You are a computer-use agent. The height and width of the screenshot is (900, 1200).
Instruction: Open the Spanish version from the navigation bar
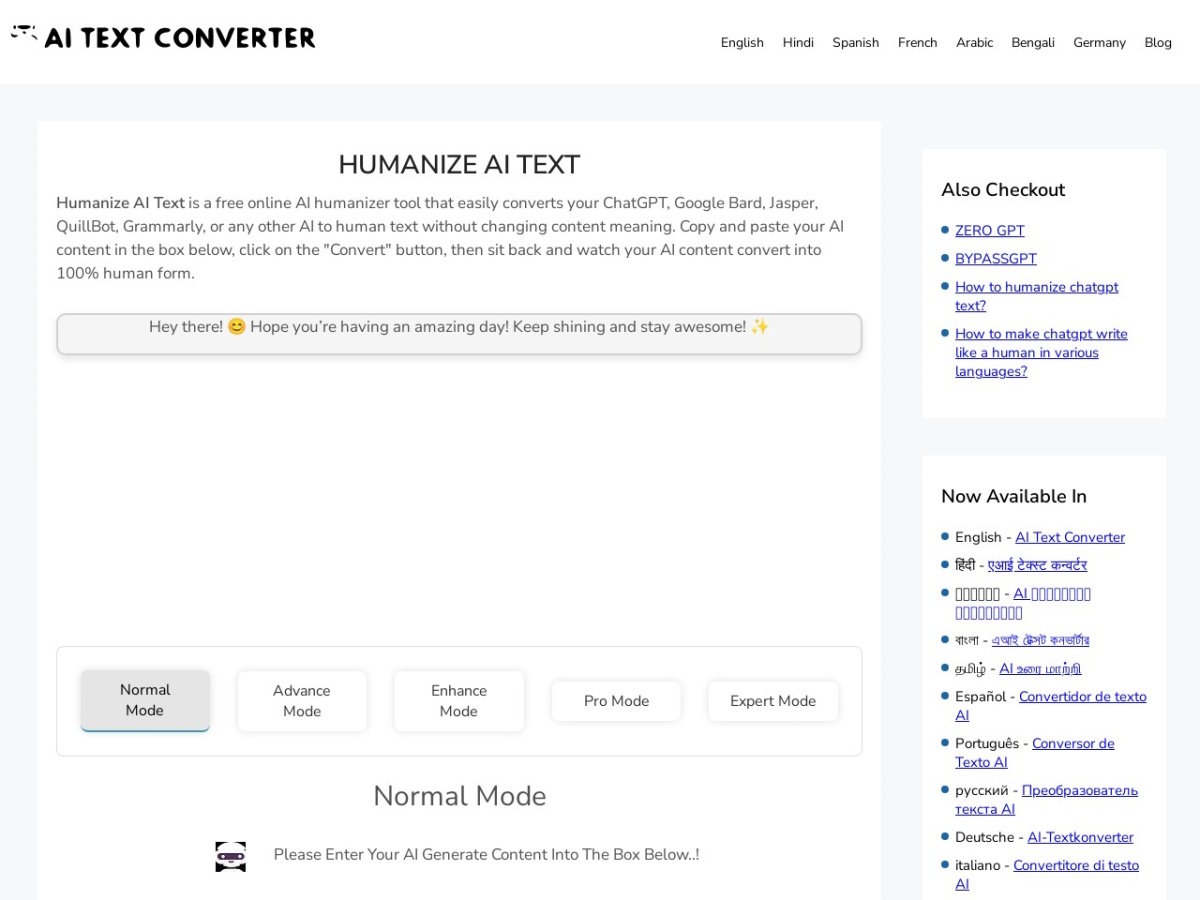pyautogui.click(x=855, y=42)
